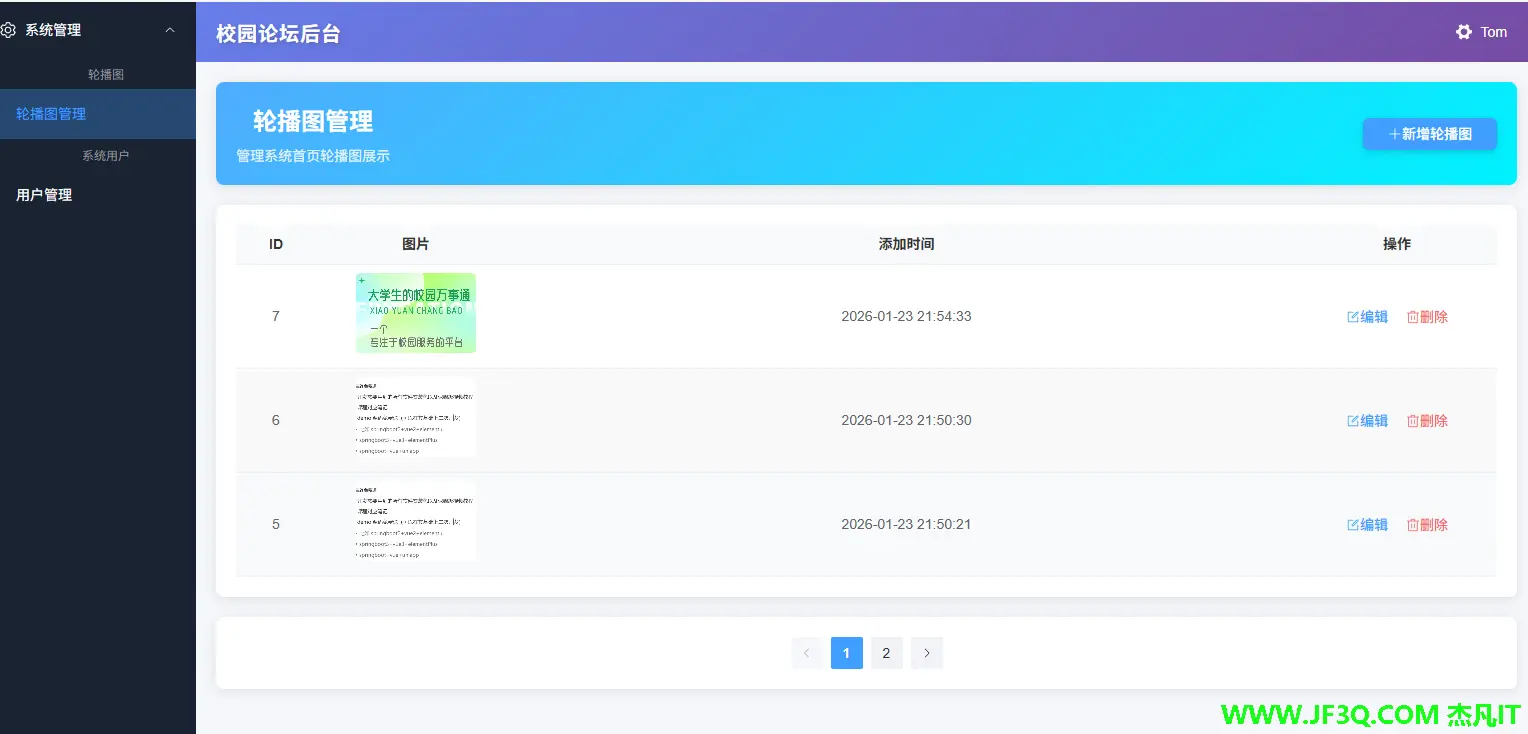The height and width of the screenshot is (734, 1528).
Task: Open the image thumbnail in row 6
Action: pos(415,417)
